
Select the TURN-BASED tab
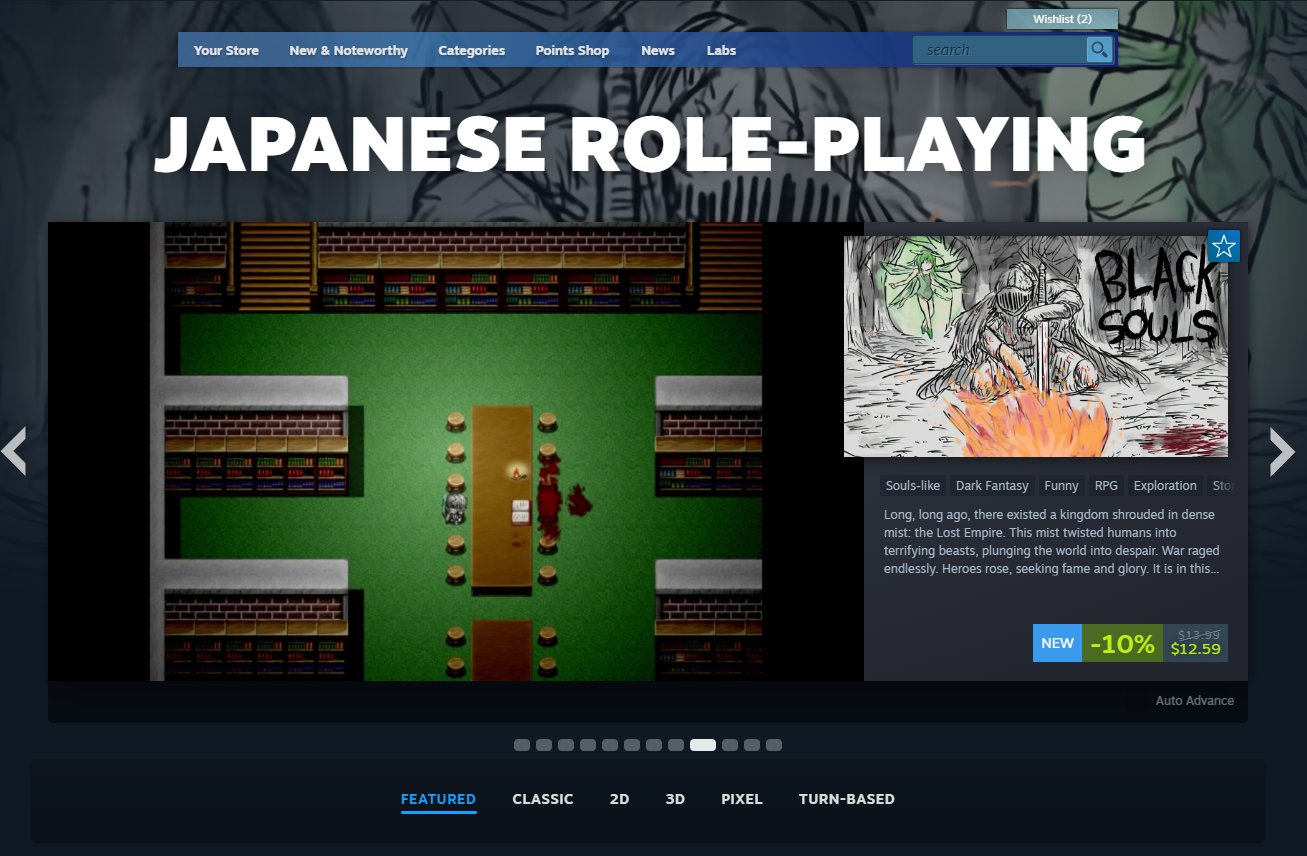846,799
